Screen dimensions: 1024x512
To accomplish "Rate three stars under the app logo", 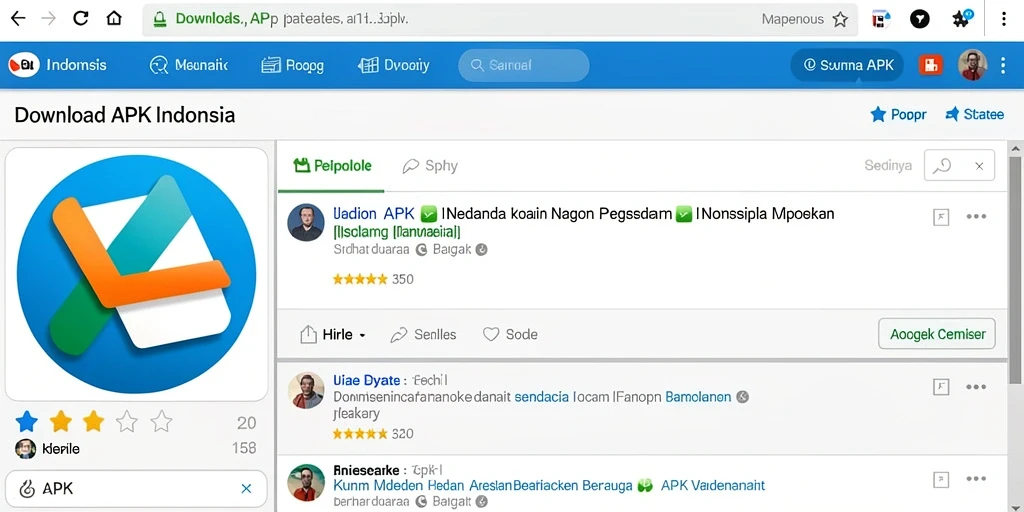I will (x=93, y=422).
